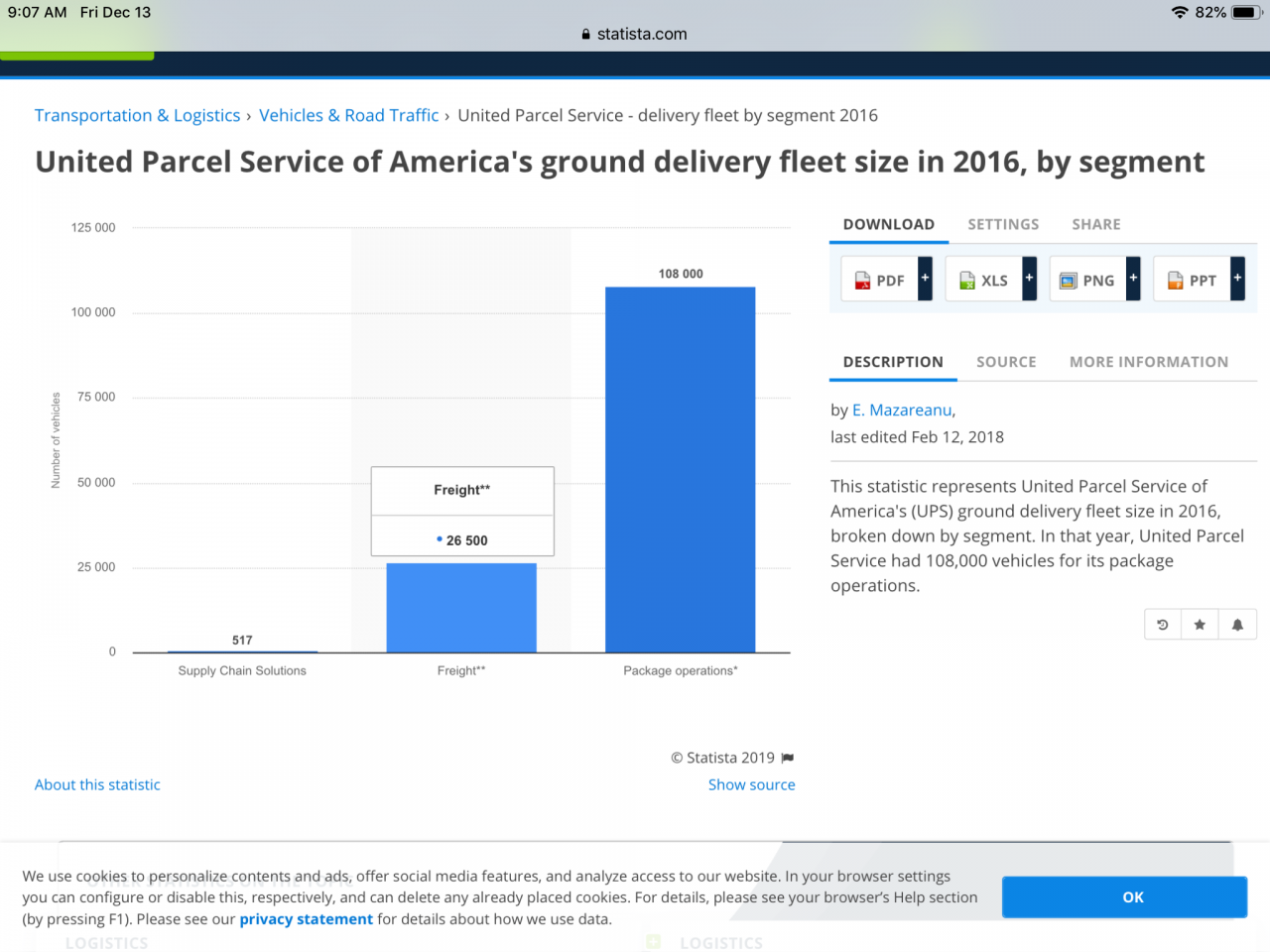Click the Freight bar in chart
1270x952 pixels.
point(461,607)
